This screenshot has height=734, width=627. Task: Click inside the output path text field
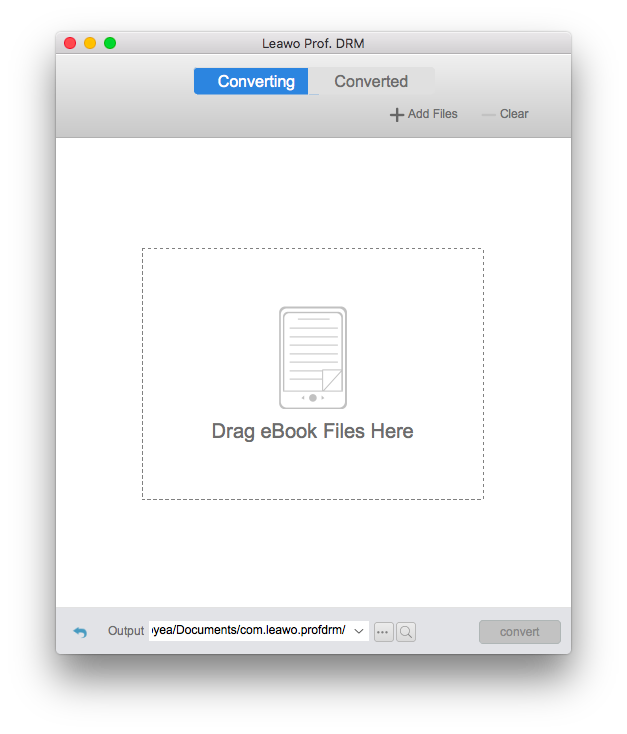coord(248,631)
